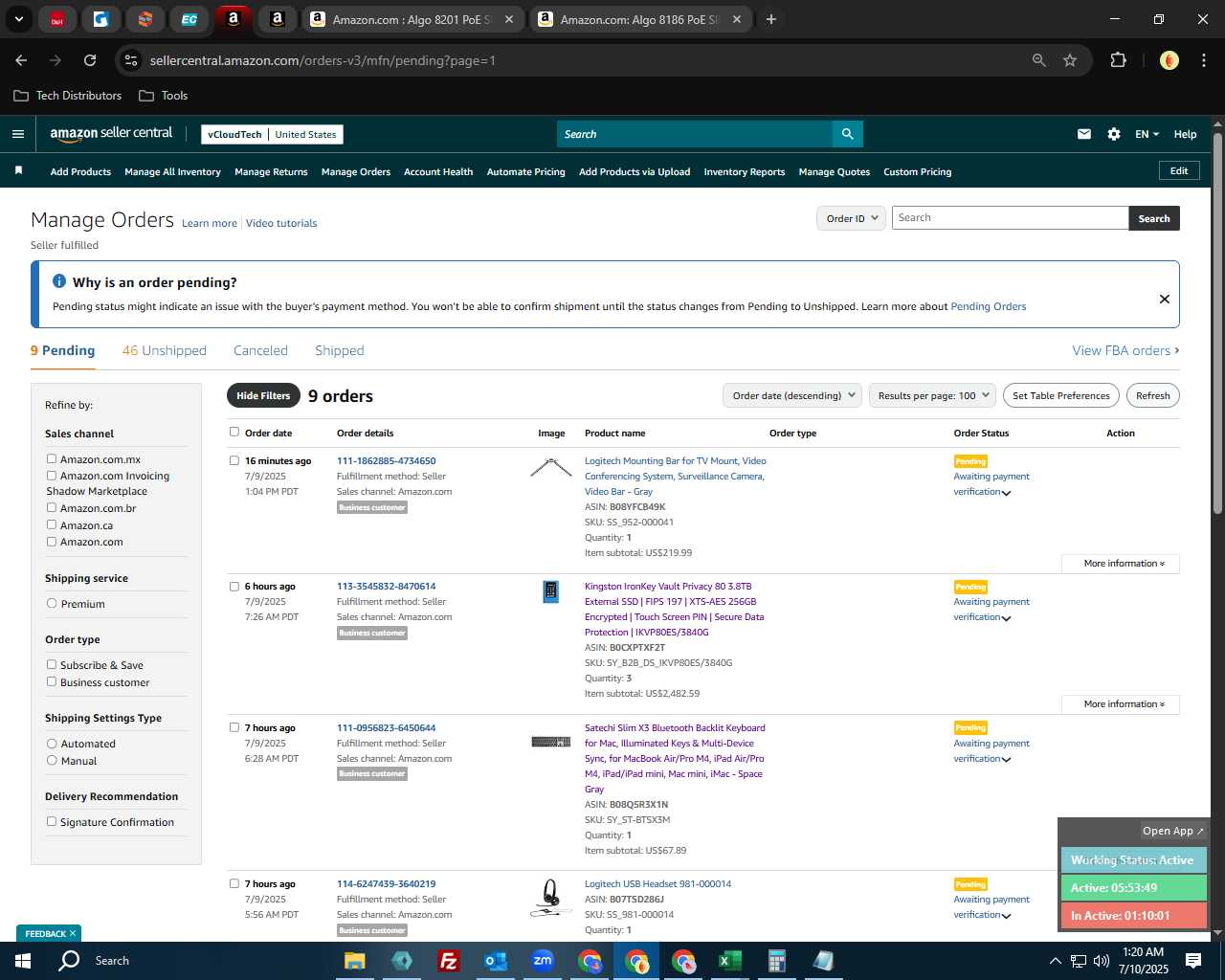Open the Order date (descending) sort dropdown
The height and width of the screenshot is (980, 1225).
[x=792, y=395]
